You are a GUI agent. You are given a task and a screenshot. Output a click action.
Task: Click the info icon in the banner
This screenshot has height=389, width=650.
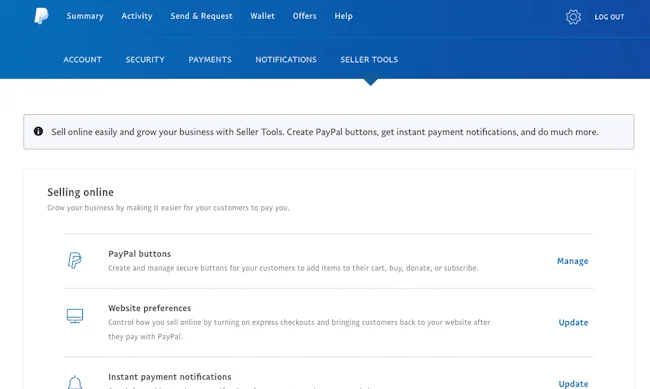point(38,131)
